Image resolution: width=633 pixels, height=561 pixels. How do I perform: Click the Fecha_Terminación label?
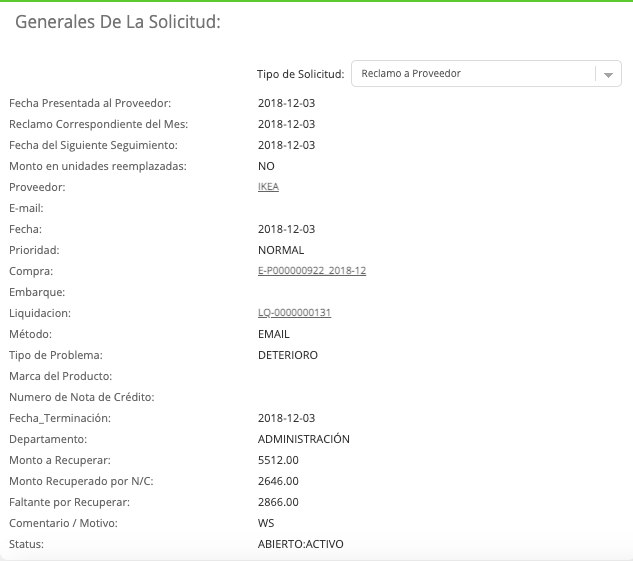(60, 418)
